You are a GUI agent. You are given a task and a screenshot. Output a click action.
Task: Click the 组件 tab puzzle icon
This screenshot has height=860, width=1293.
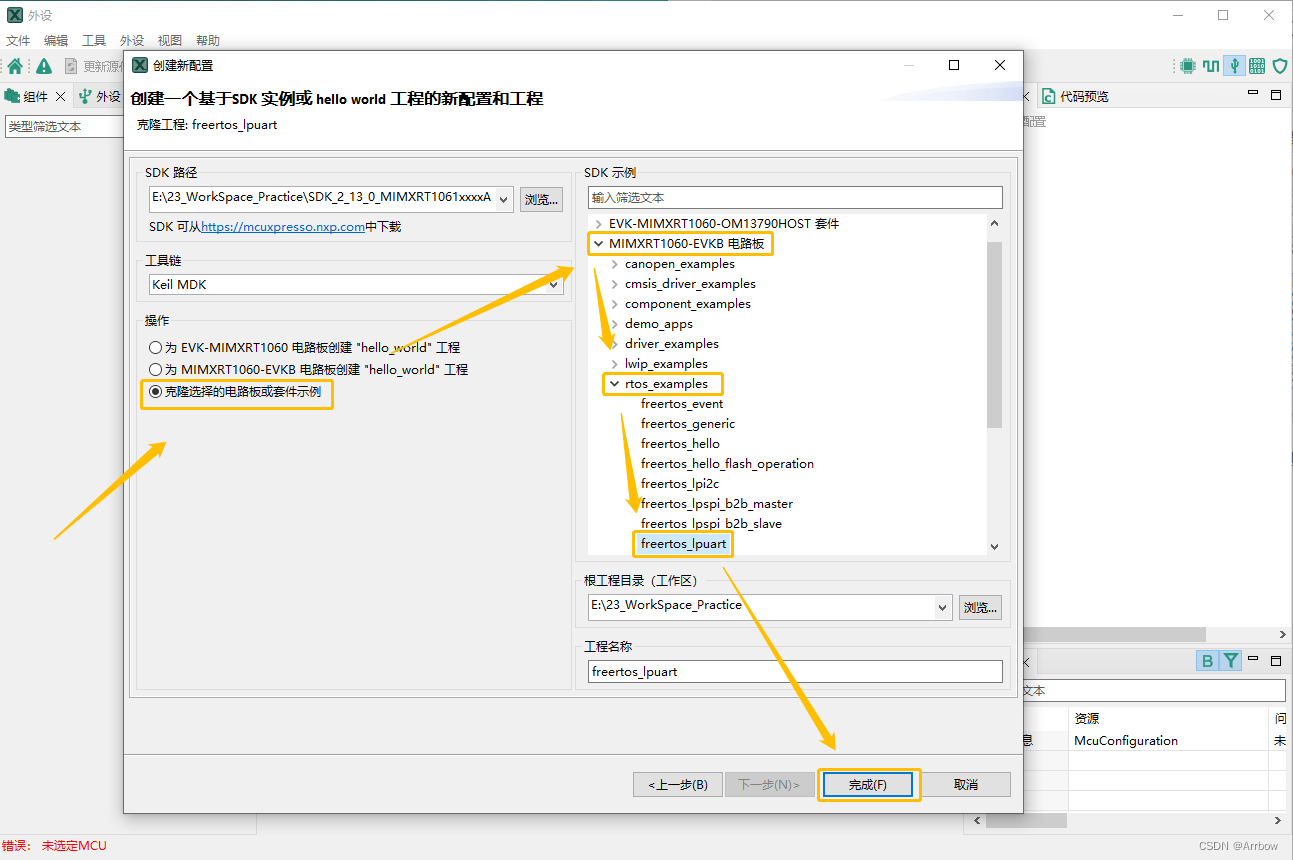click(12, 96)
